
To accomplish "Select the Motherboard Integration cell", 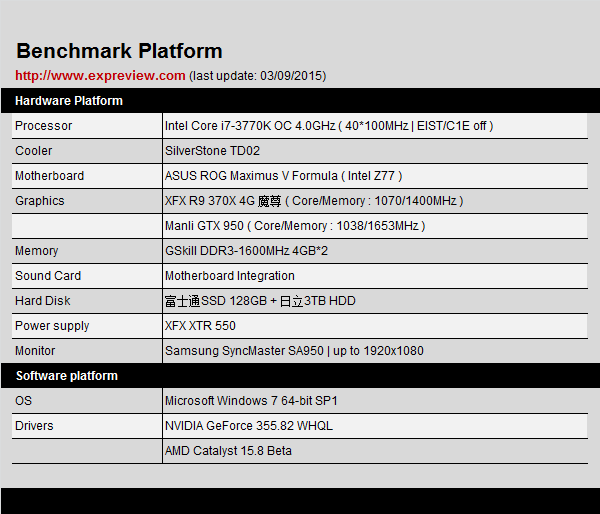I will coord(230,276).
